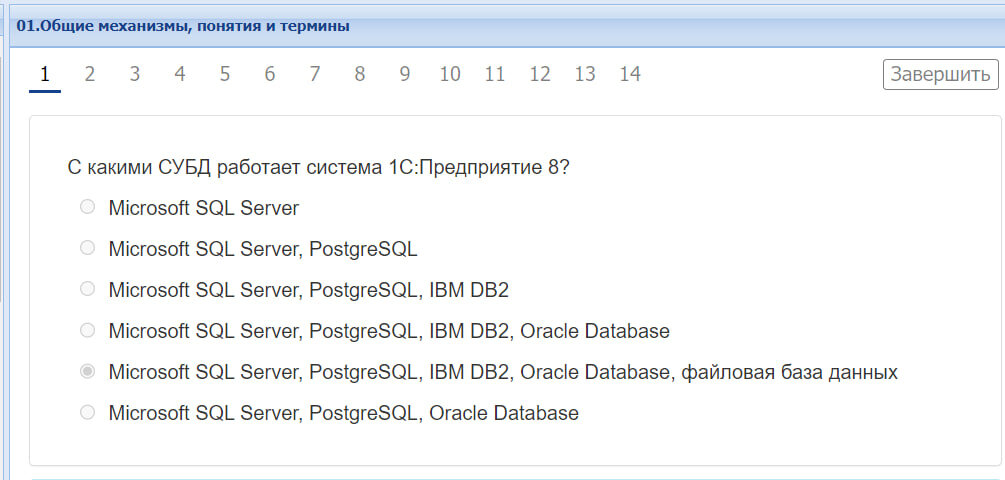Switch to question 8

pyautogui.click(x=360, y=75)
